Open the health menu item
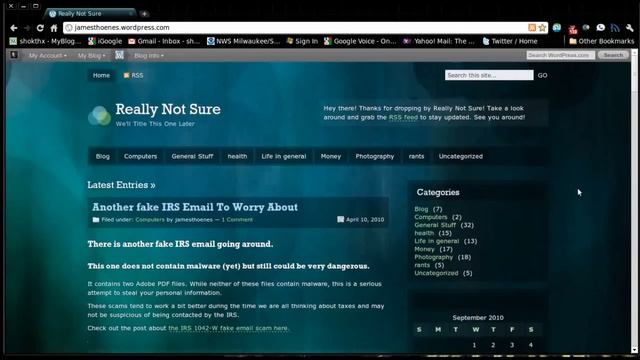The image size is (640, 360). tap(237, 156)
